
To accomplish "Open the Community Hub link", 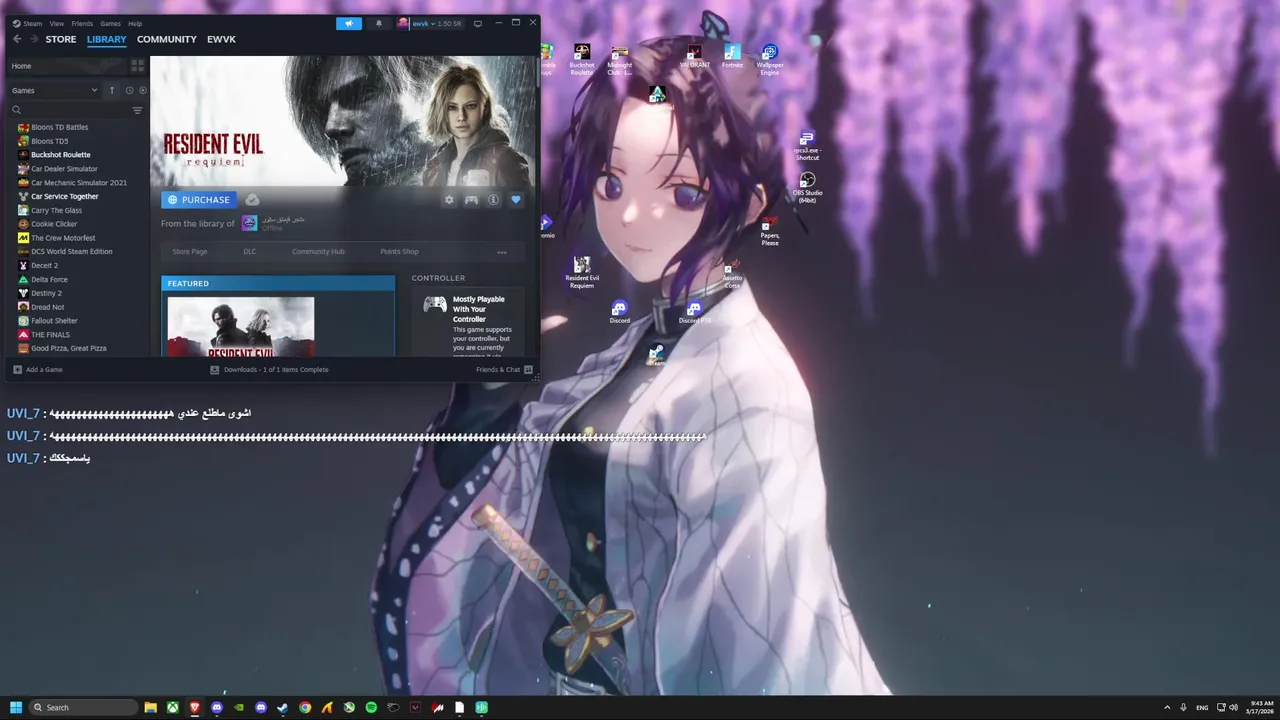I will (318, 252).
